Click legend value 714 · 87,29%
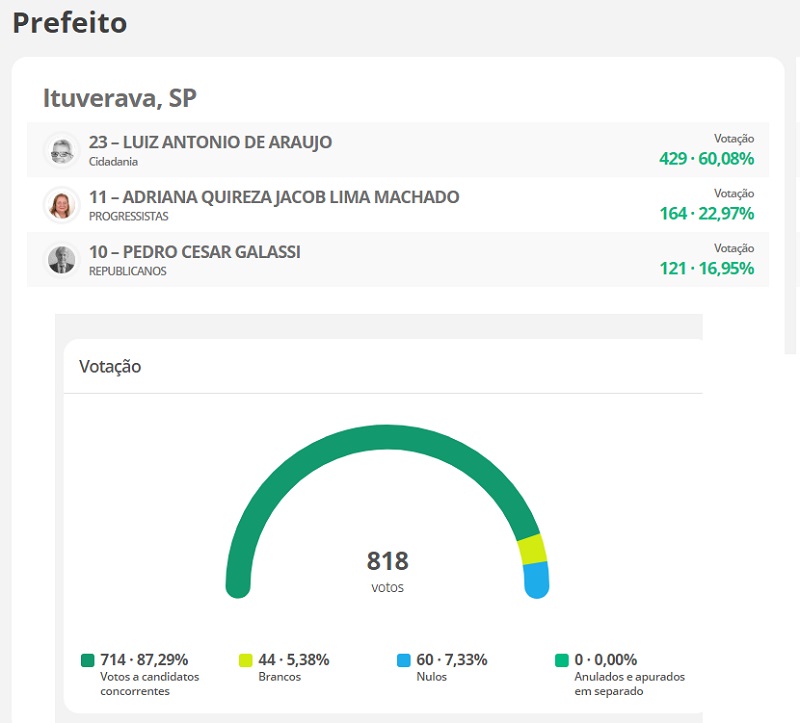800x723 pixels. (144, 660)
